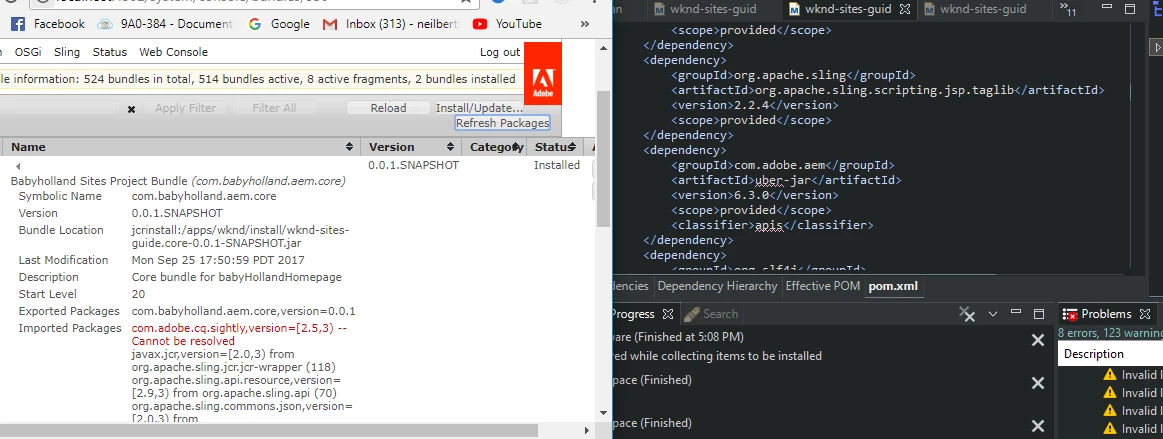This screenshot has width=1163, height=439.
Task: Click the Filter All button
Action: tap(274, 108)
